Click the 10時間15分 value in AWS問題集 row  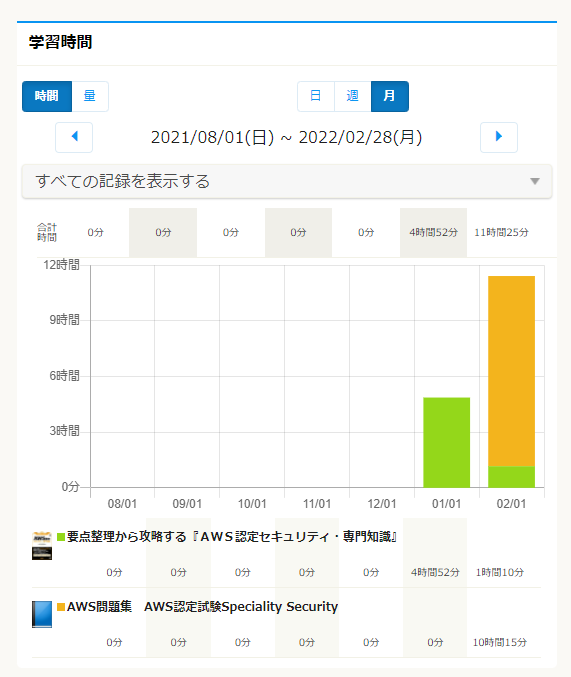[500, 642]
